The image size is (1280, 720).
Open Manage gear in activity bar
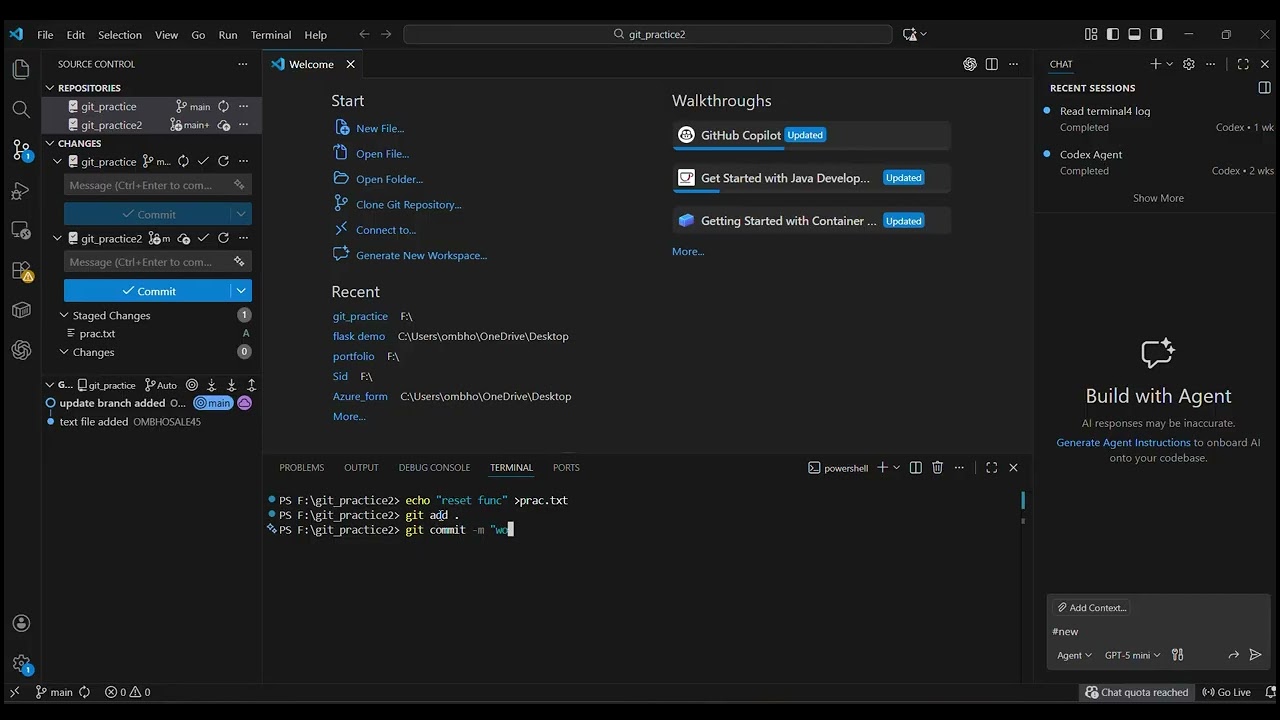click(21, 663)
